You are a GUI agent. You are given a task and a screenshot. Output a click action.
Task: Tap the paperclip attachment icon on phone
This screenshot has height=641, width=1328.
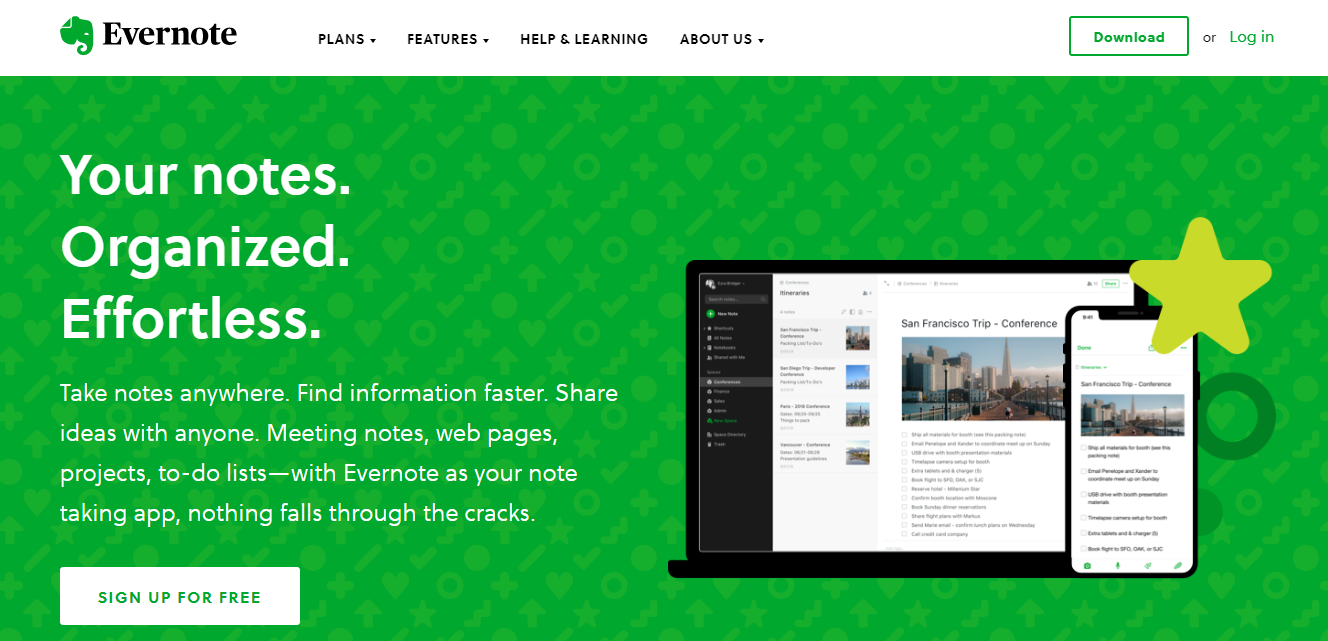(x=1177, y=566)
